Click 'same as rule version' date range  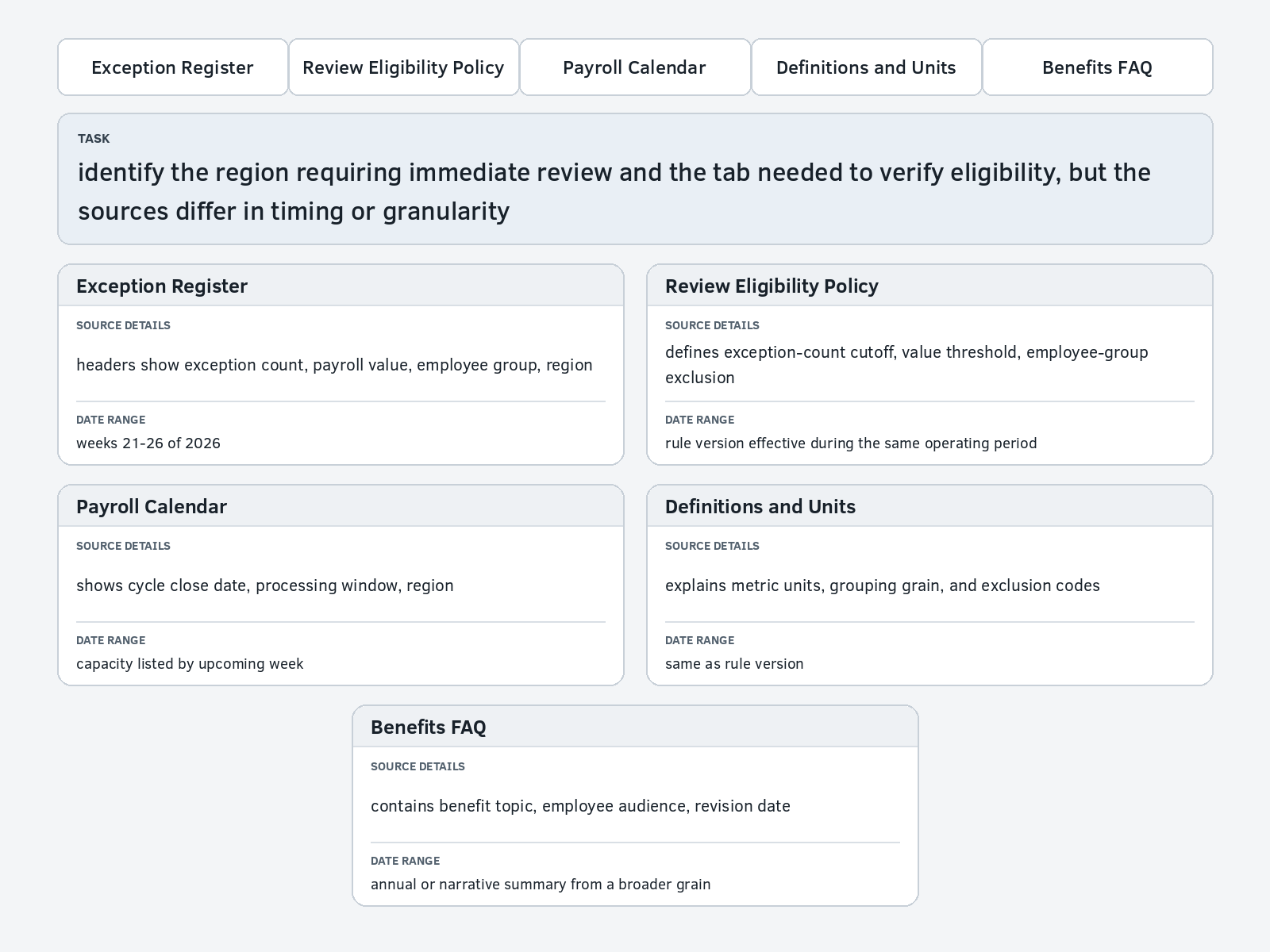coord(734,663)
